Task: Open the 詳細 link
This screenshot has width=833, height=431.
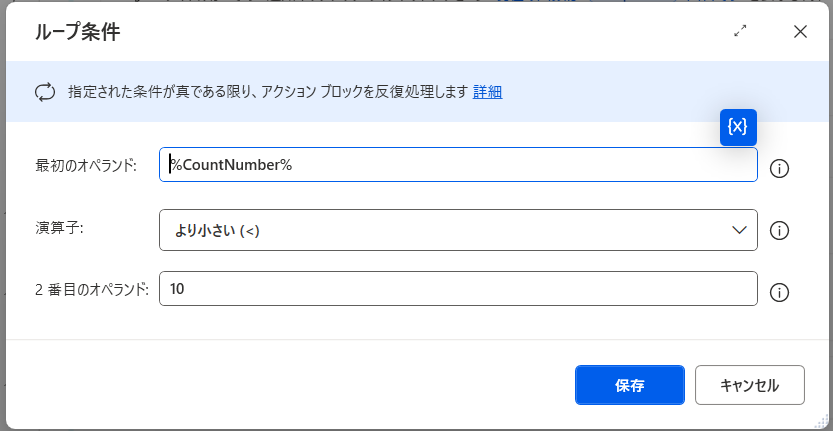Action: click(x=487, y=92)
